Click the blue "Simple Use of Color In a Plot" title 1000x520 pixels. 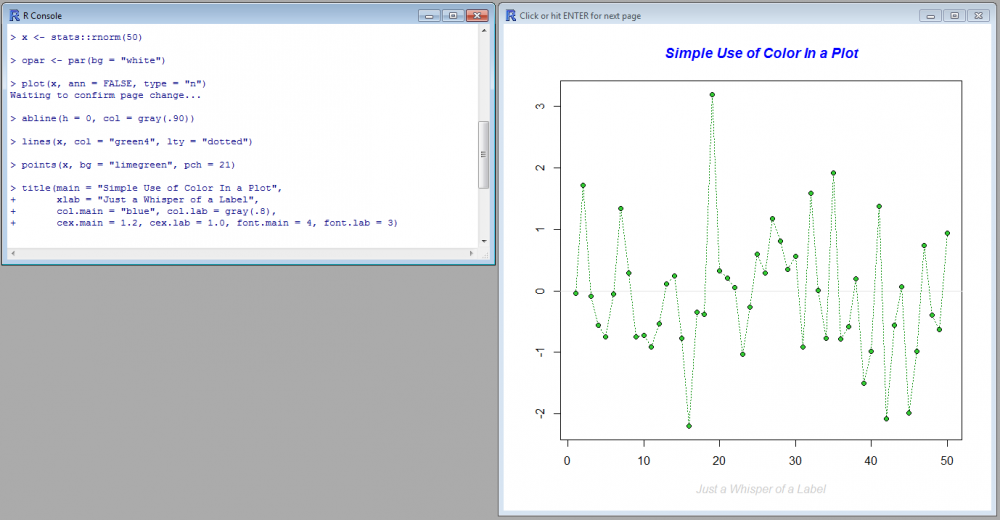(x=761, y=53)
